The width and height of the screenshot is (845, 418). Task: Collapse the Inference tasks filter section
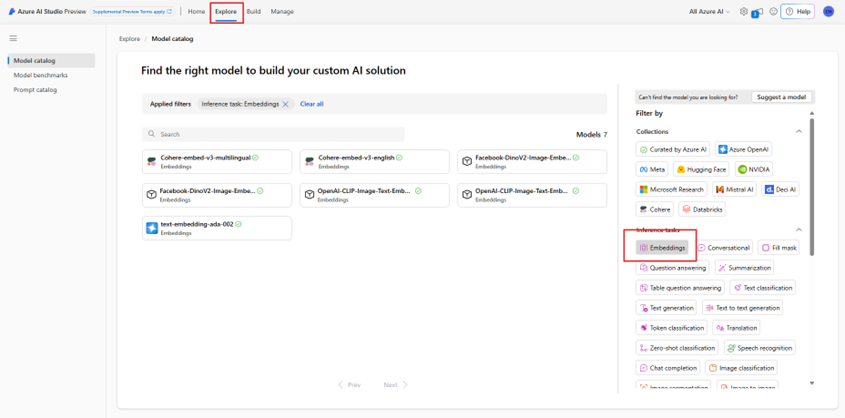click(798, 230)
